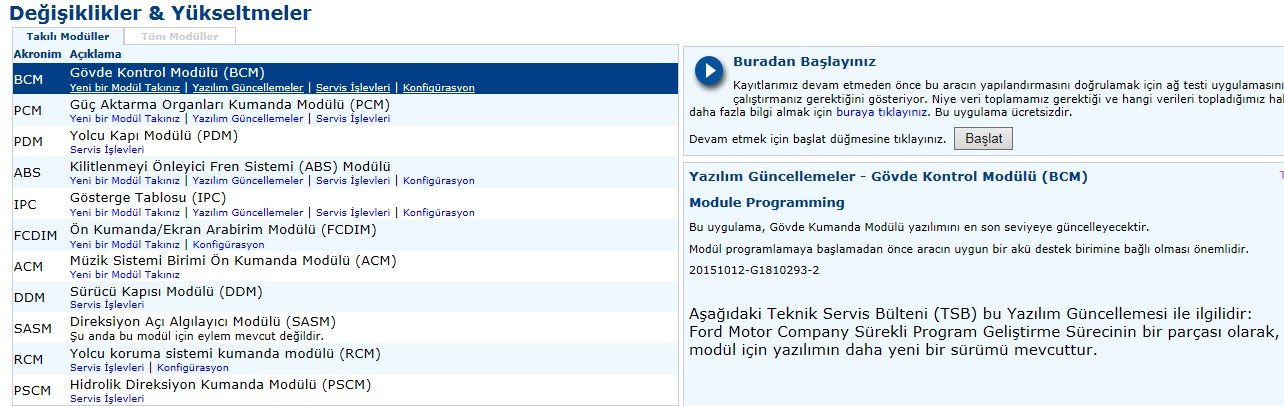The height and width of the screenshot is (406, 1284).
Task: Click Konfigürasyon under FCDIM module
Action: pos(228,244)
